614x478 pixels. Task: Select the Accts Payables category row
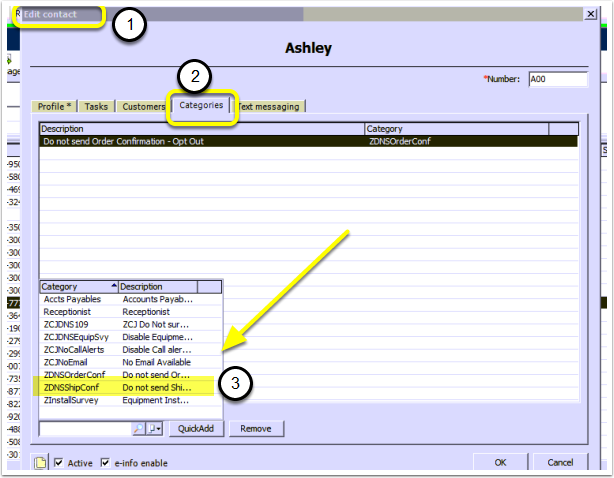[x=131, y=299]
